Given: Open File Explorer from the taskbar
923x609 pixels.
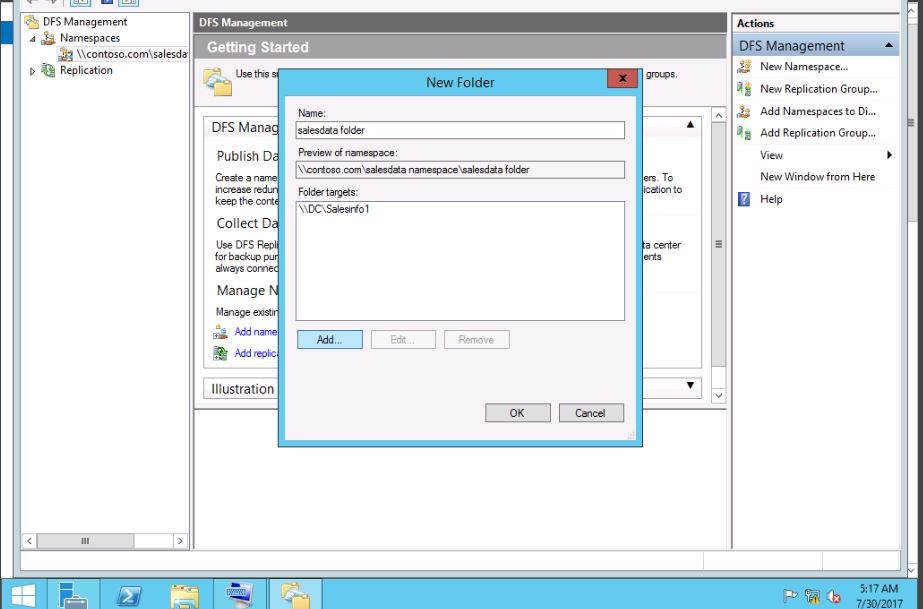Looking at the screenshot, I should pyautogui.click(x=184, y=594).
